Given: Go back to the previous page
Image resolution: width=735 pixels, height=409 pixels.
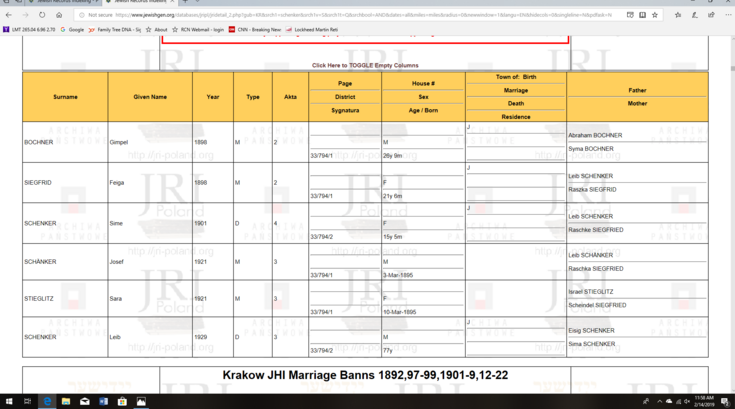Looking at the screenshot, I should tap(9, 15).
